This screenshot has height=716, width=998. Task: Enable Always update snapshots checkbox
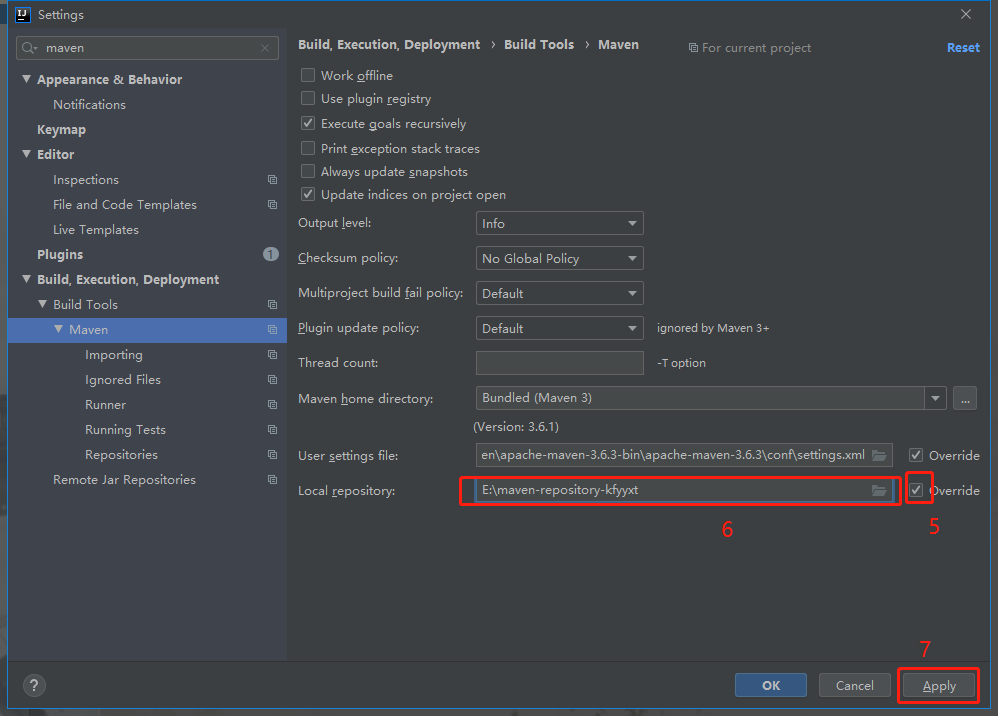308,171
